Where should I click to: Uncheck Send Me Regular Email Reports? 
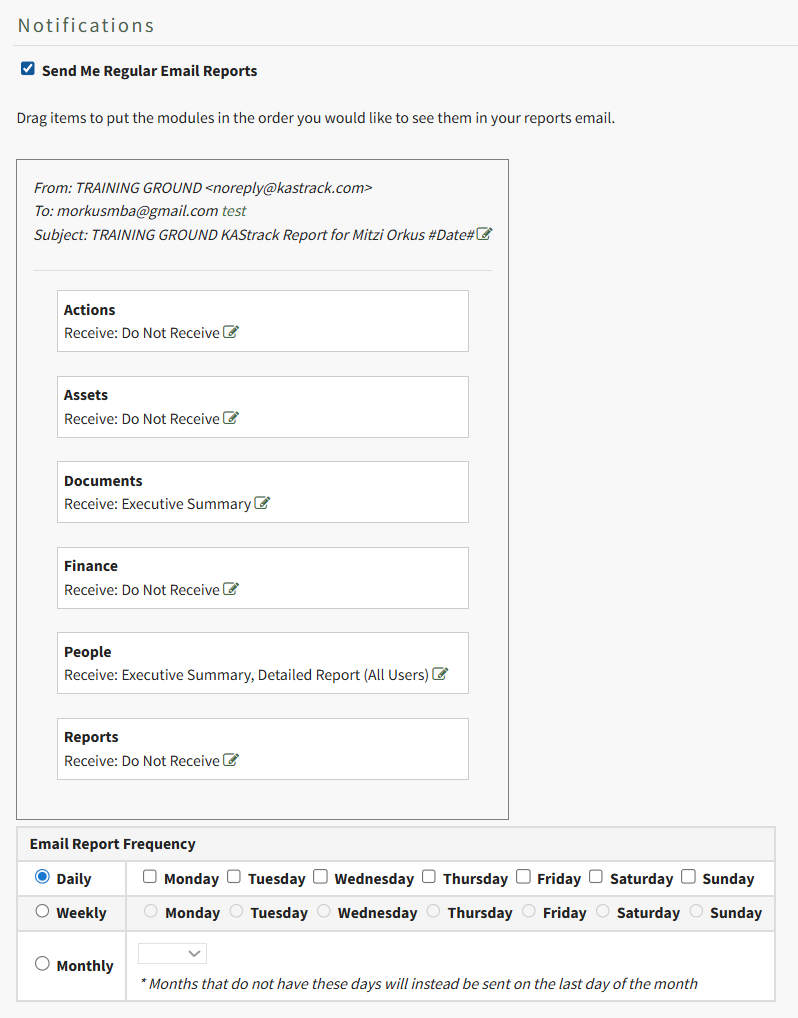(28, 70)
